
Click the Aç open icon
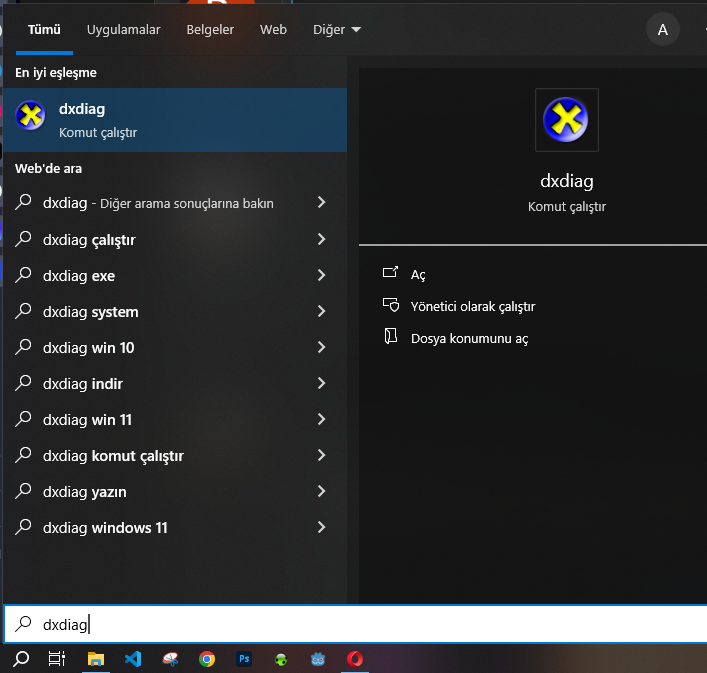[x=390, y=273]
